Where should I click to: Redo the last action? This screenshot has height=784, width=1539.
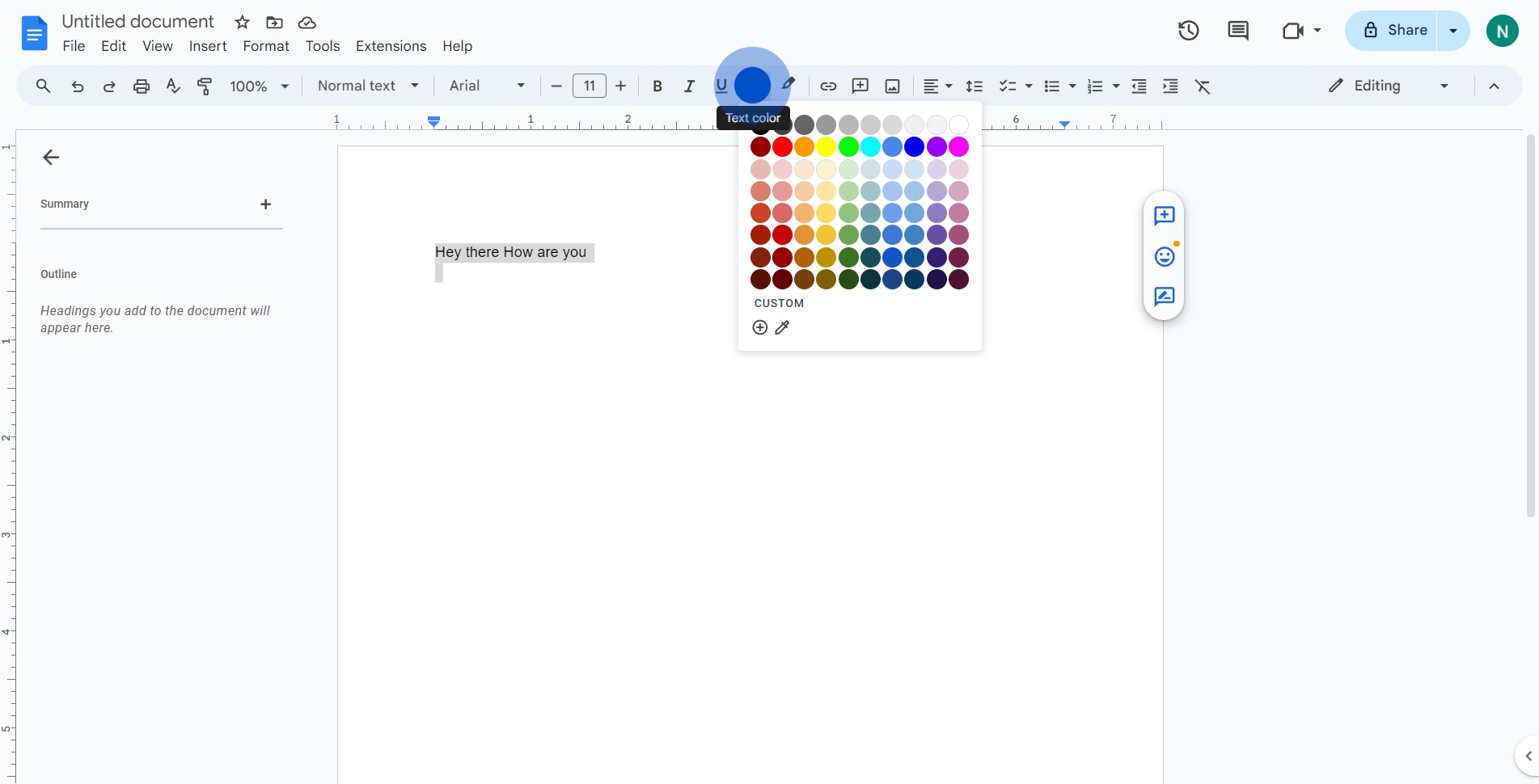click(x=109, y=86)
